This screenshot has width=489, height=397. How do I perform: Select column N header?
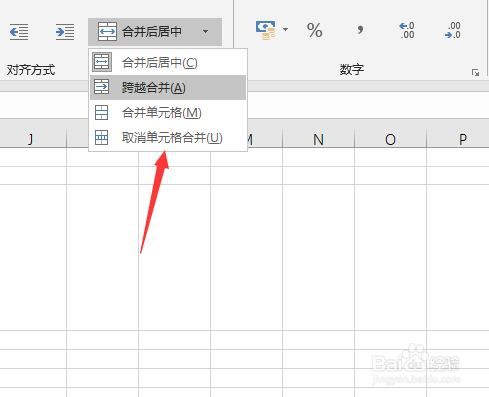click(318, 139)
